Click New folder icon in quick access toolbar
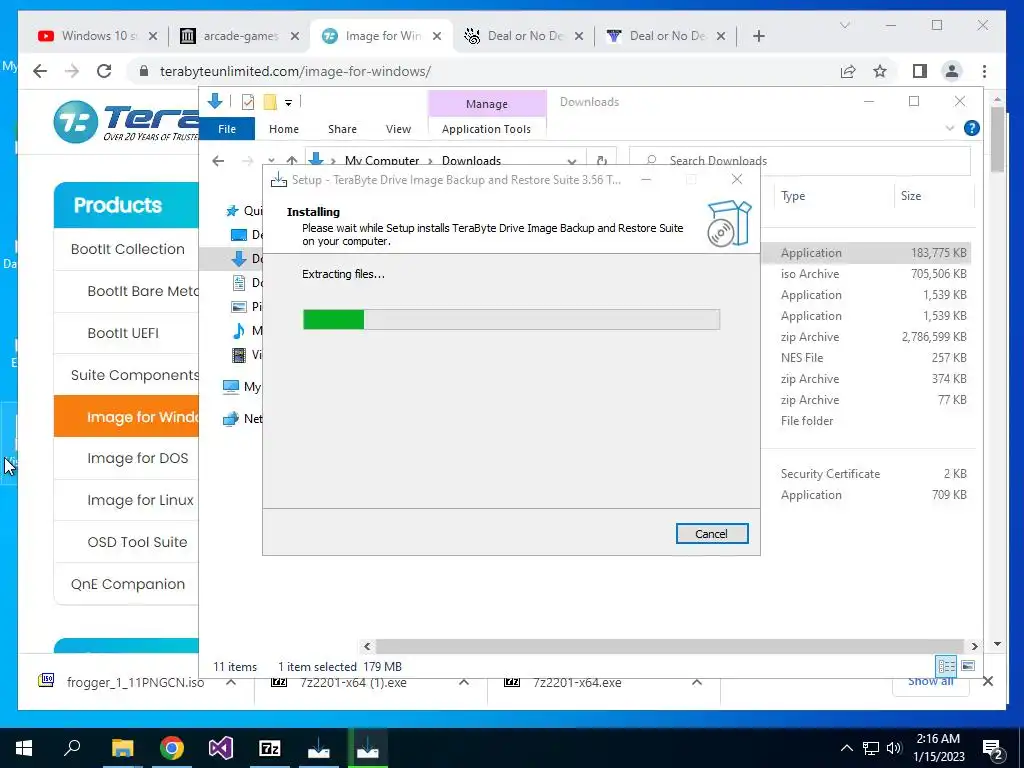 click(x=270, y=102)
